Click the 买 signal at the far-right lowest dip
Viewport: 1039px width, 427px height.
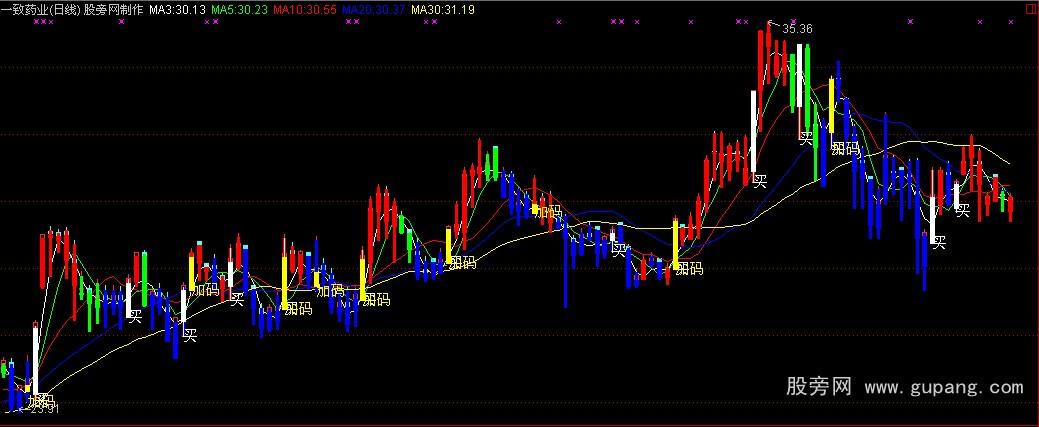938,241
